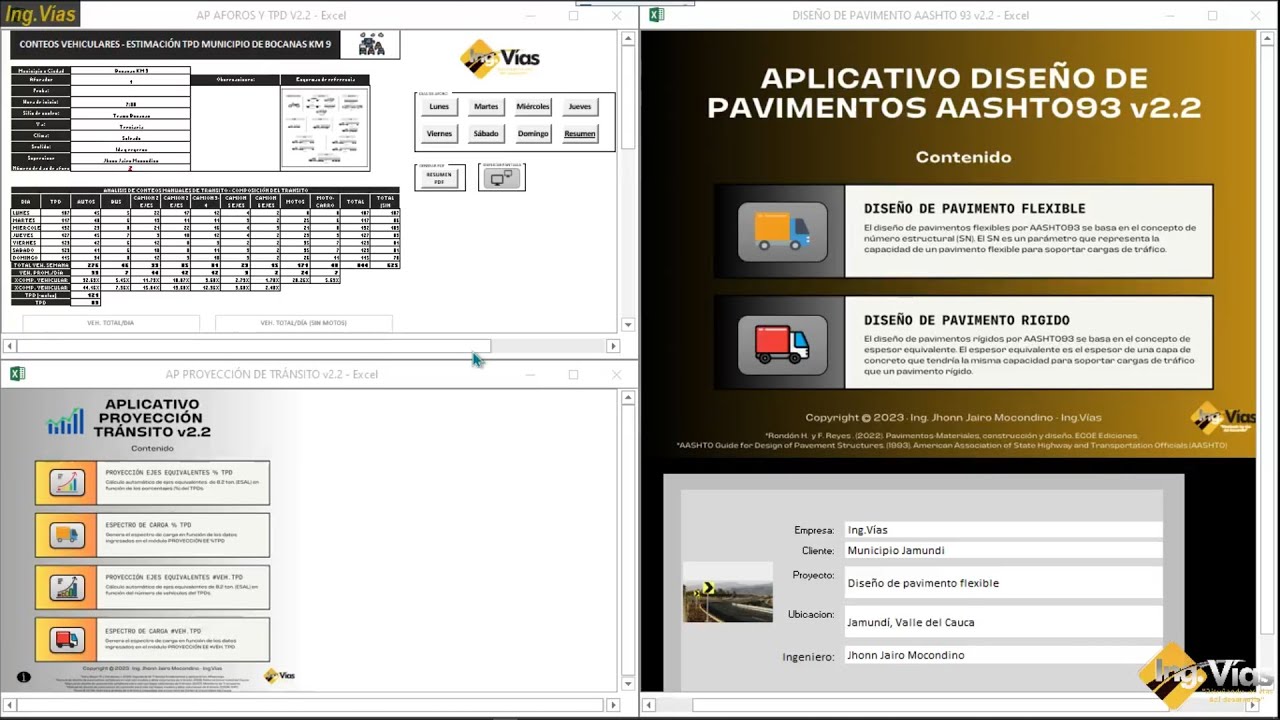Generate the Resumen PDF report

(x=439, y=178)
